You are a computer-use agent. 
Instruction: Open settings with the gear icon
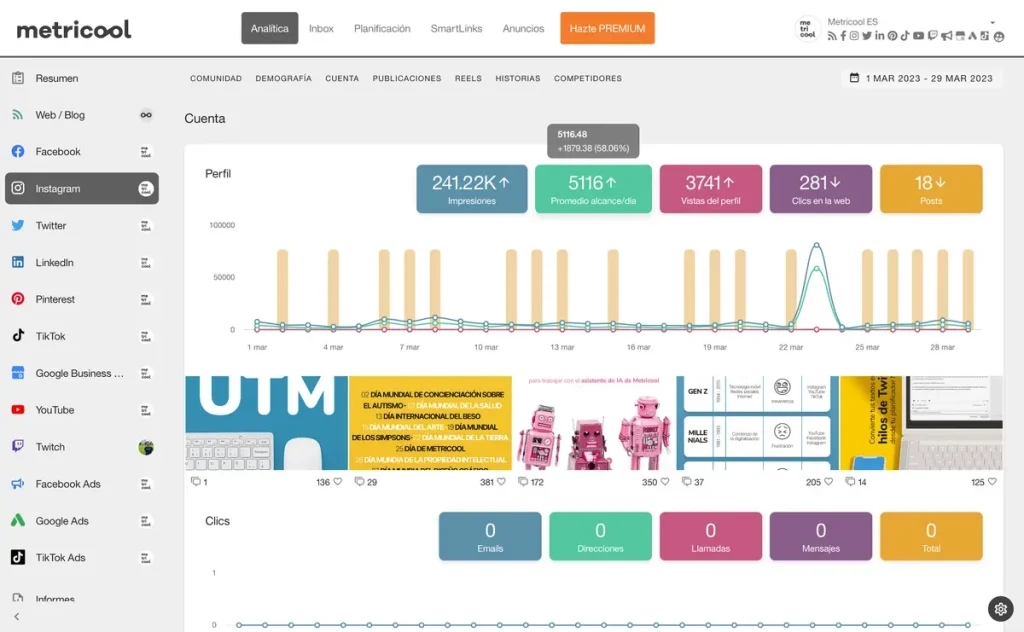pyautogui.click(x=1000, y=609)
